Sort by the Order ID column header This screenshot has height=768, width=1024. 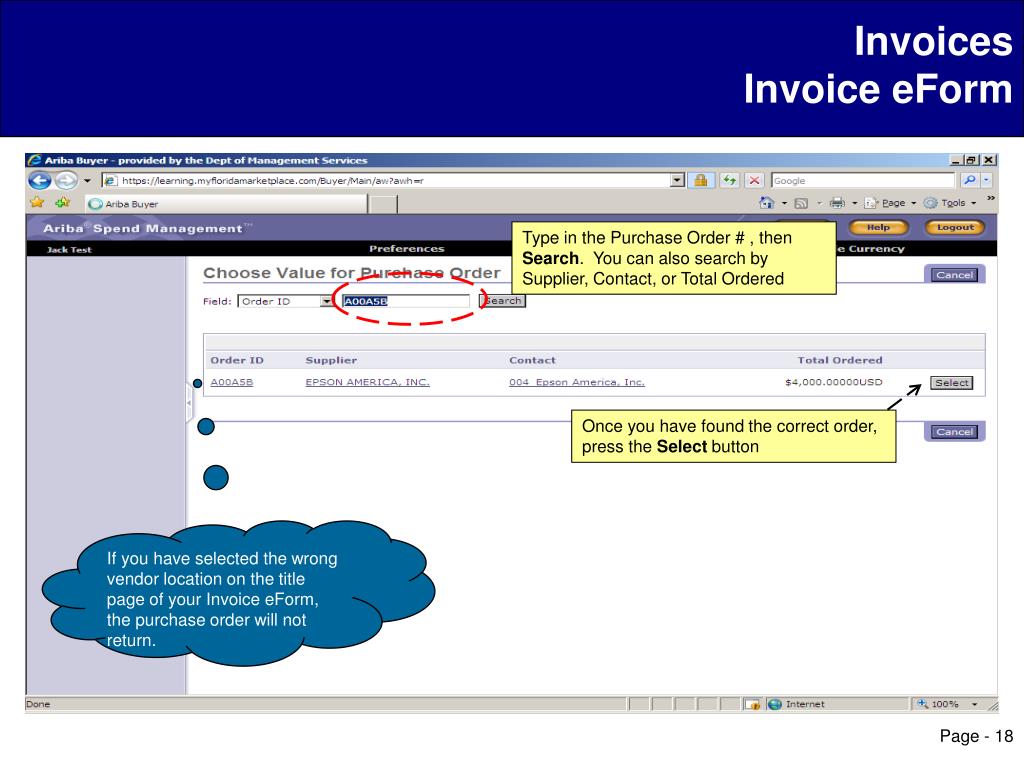[x=236, y=360]
